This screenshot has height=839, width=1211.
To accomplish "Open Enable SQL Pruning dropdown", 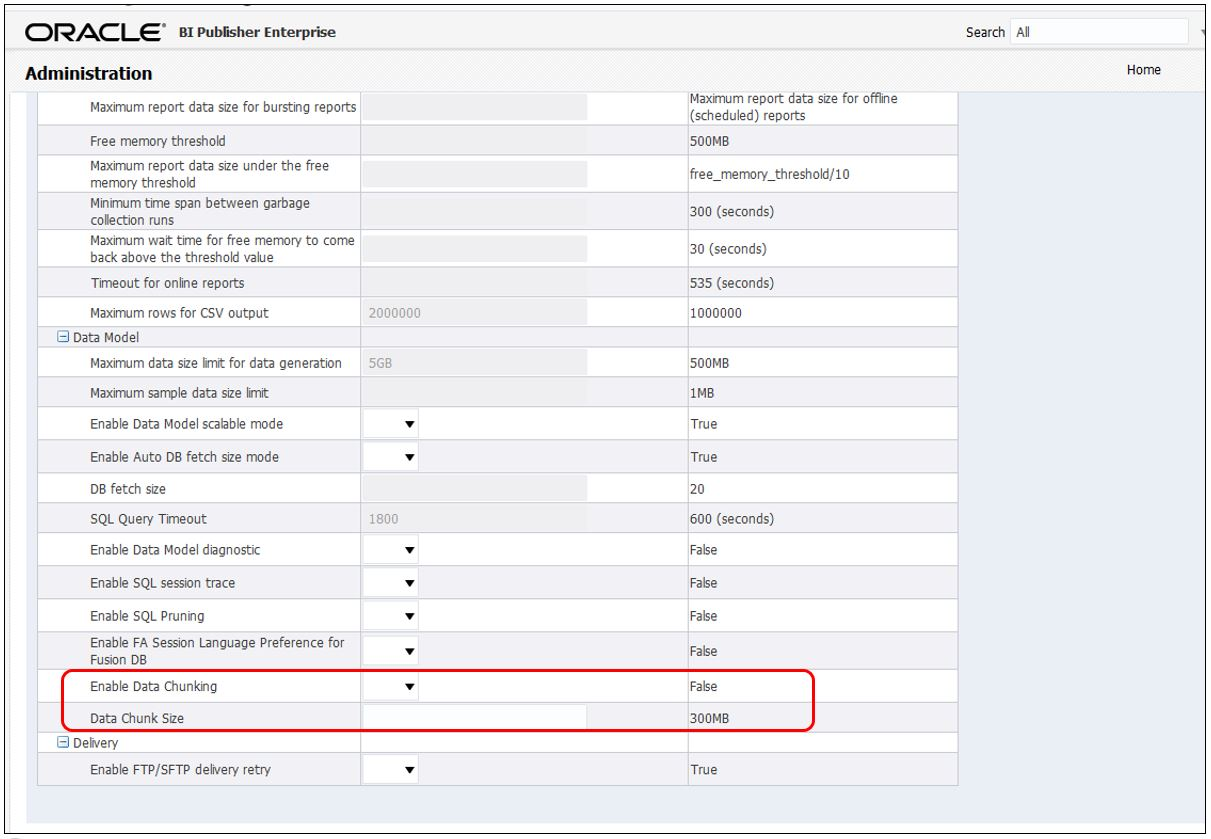I will (x=391, y=616).
